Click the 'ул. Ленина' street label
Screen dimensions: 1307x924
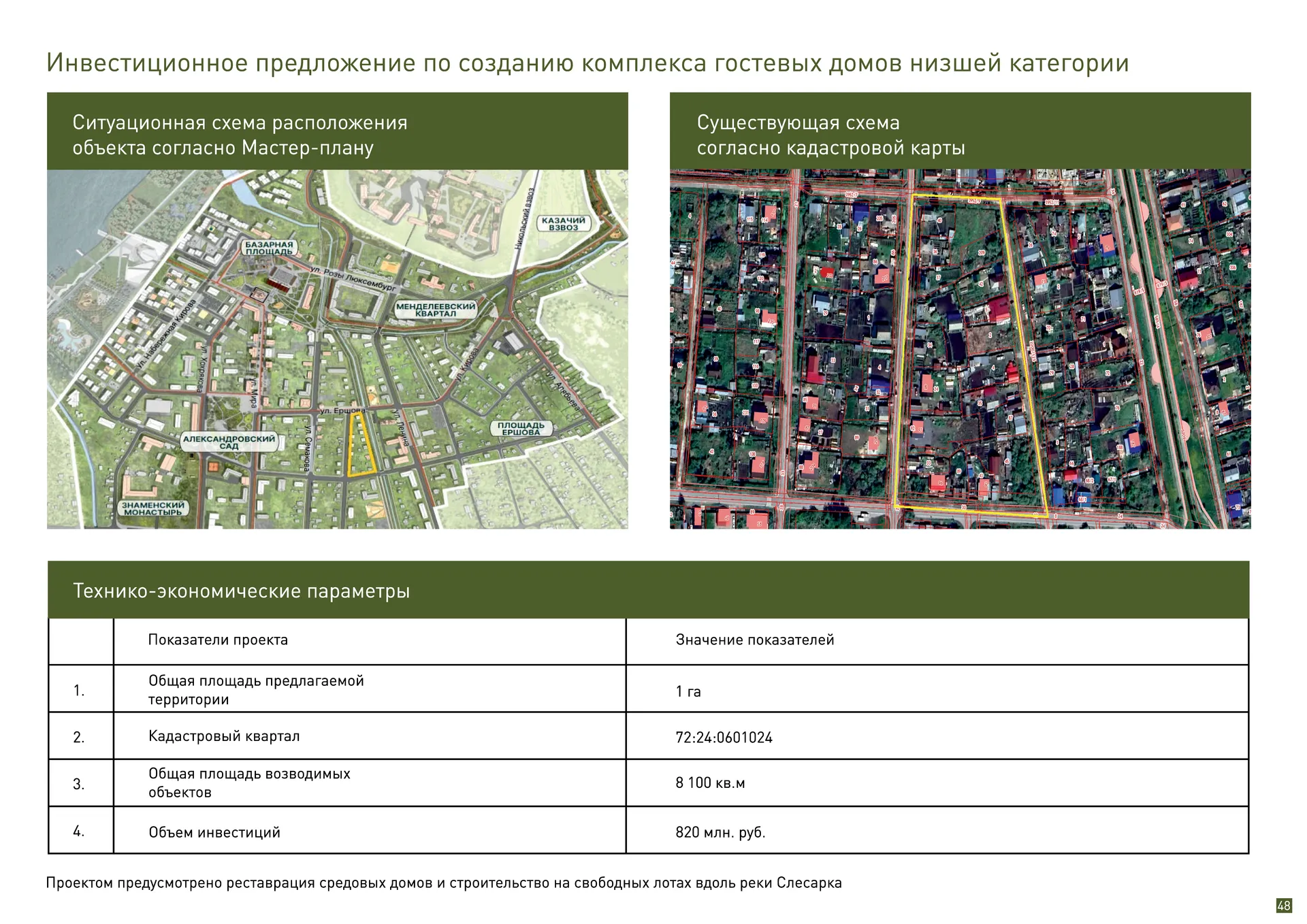pyautogui.click(x=400, y=428)
